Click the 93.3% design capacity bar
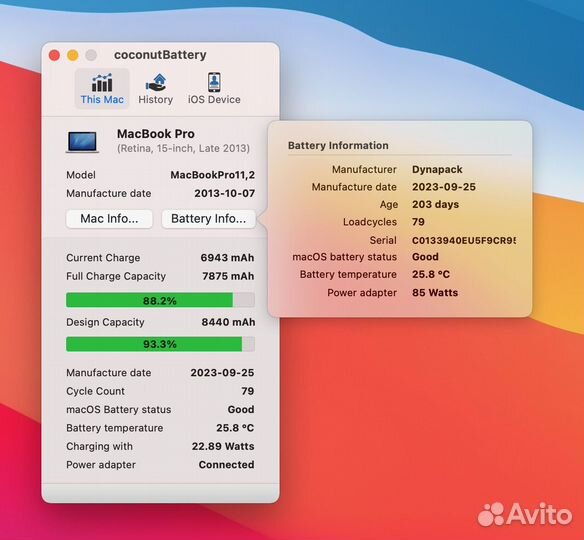 tap(161, 344)
